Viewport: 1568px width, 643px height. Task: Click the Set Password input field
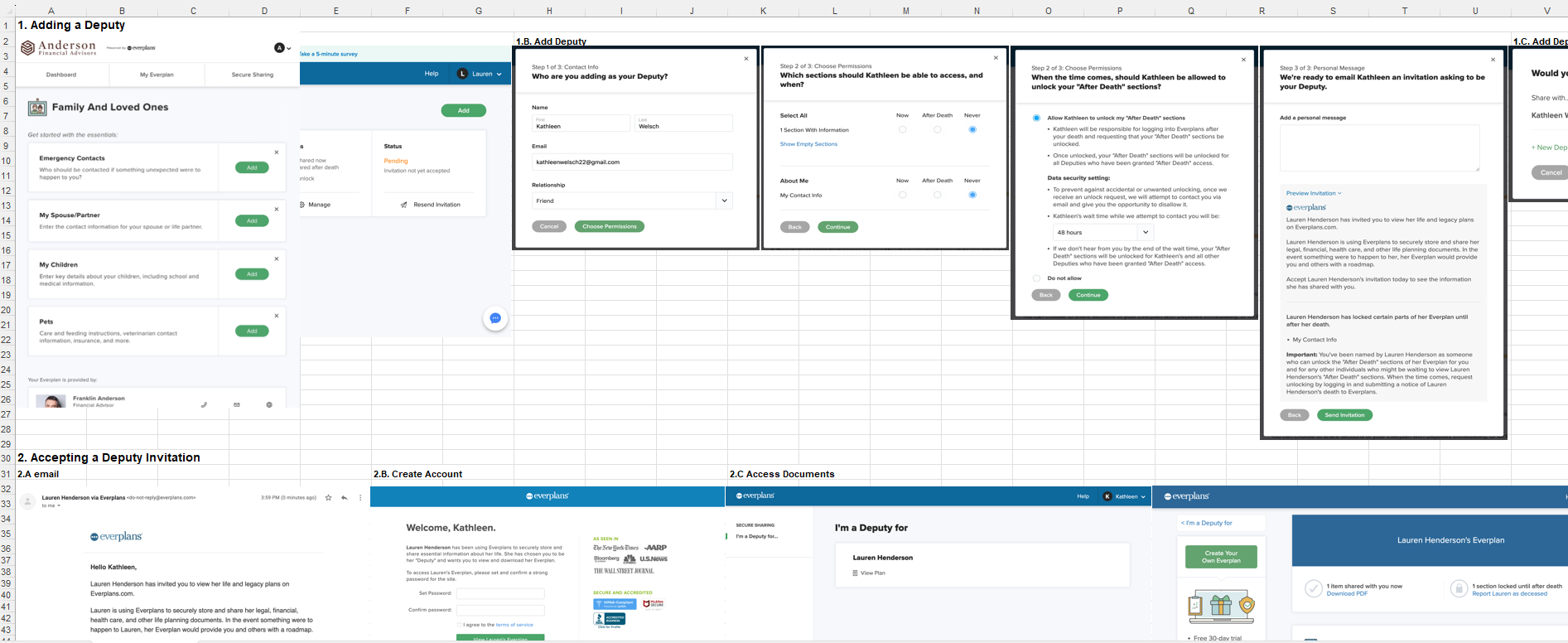500,593
